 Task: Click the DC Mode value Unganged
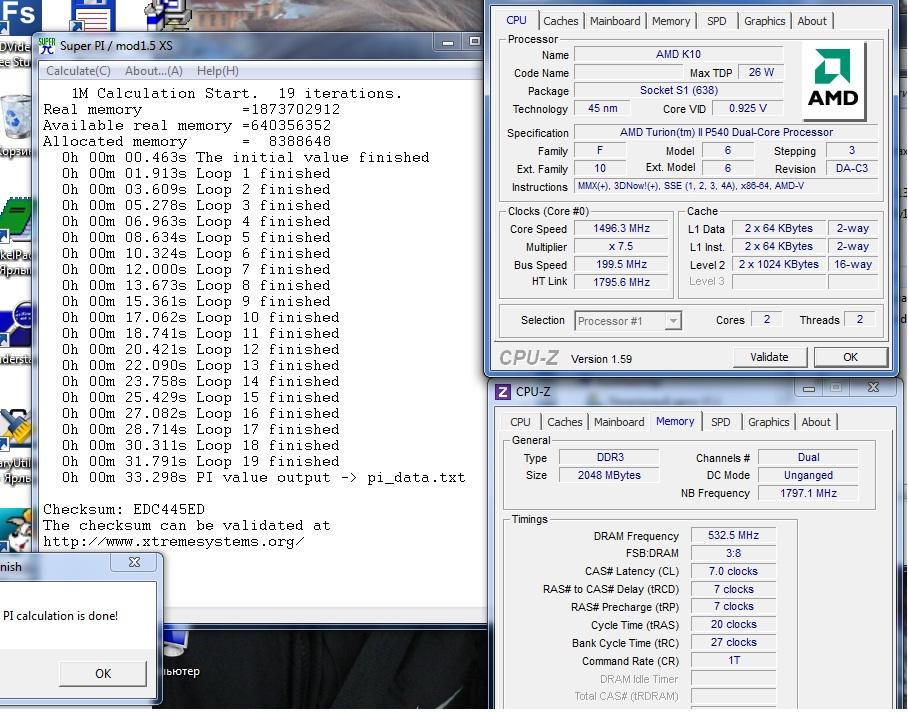click(808, 475)
